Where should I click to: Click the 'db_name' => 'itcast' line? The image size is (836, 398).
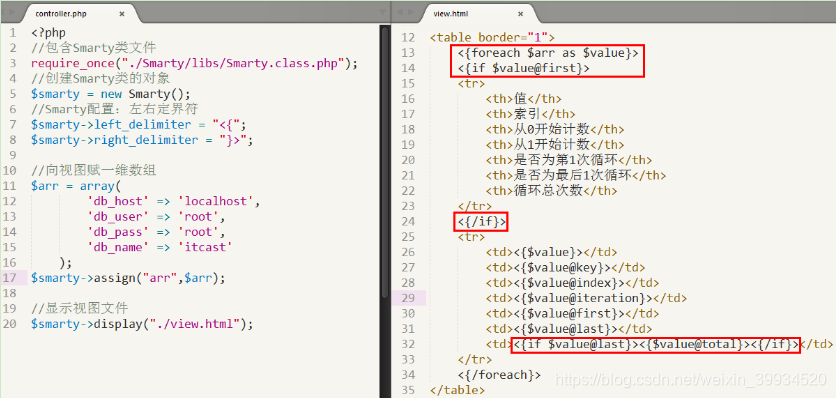(159, 247)
